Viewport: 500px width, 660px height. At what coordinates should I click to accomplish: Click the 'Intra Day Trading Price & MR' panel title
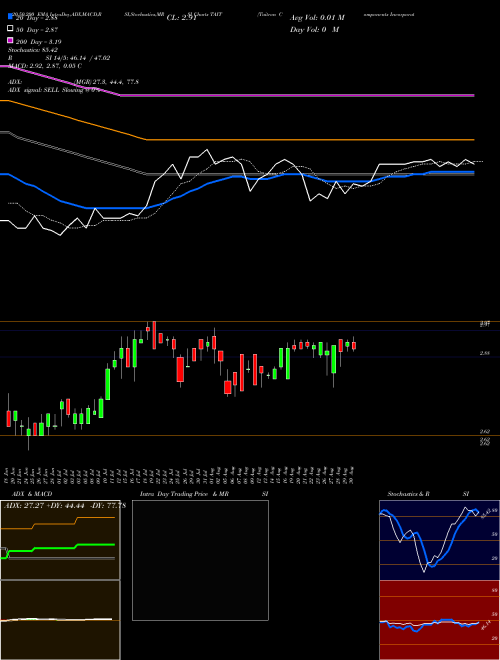click(184, 494)
